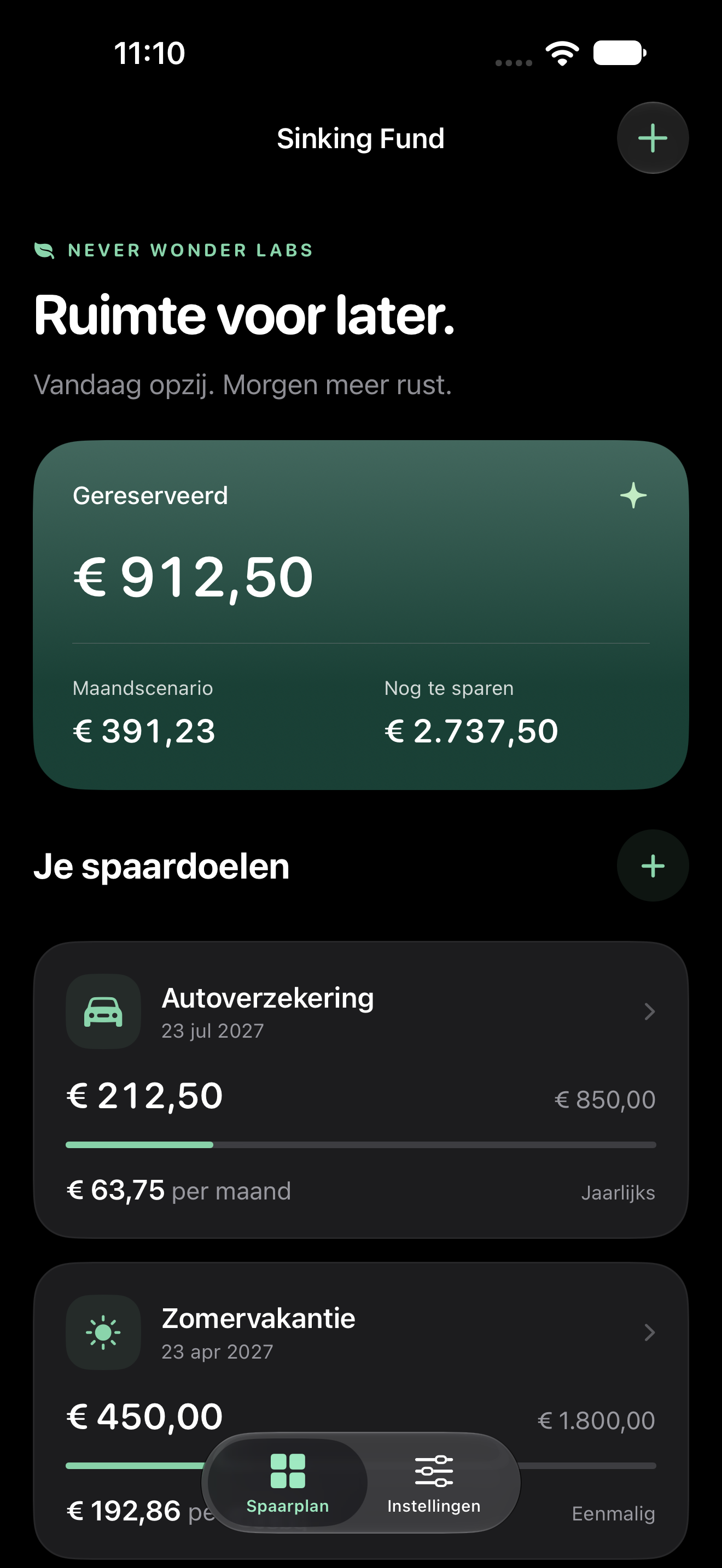722x1568 pixels.
Task: Tap the Maandscenario € 391,23 value
Action: (x=144, y=731)
